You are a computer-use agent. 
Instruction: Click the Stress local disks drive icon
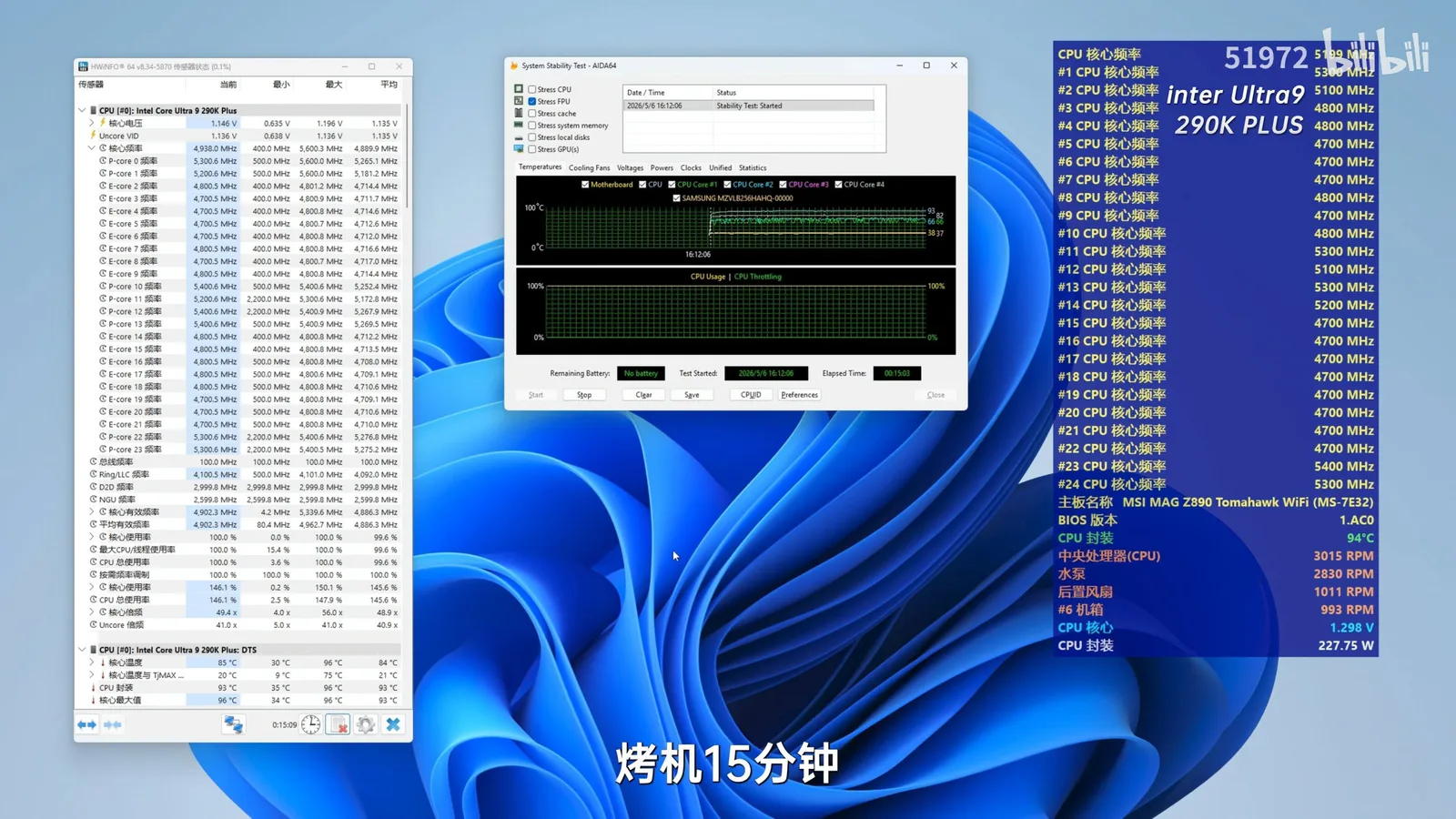(519, 137)
